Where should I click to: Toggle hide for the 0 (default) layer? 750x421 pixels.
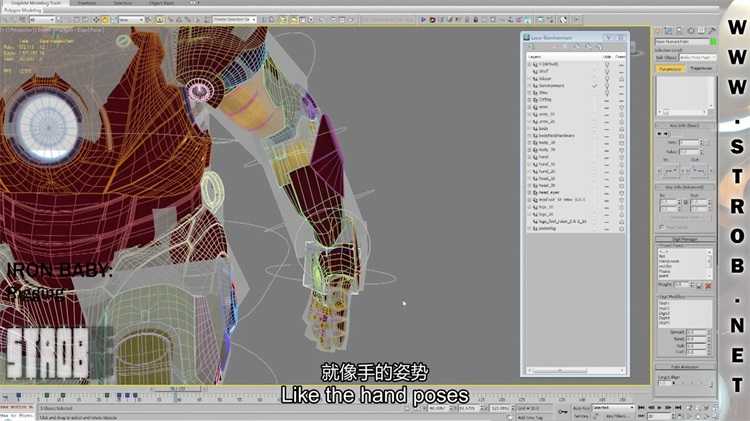tap(607, 64)
